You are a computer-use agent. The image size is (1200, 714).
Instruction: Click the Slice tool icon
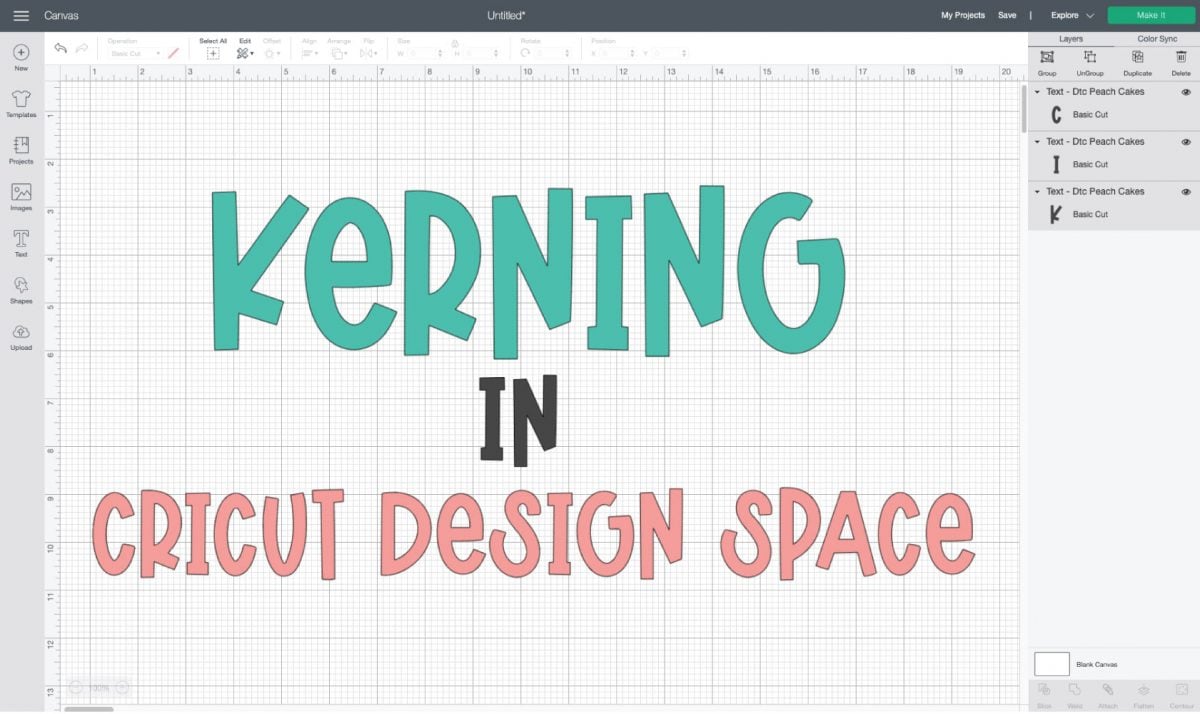(x=1044, y=690)
